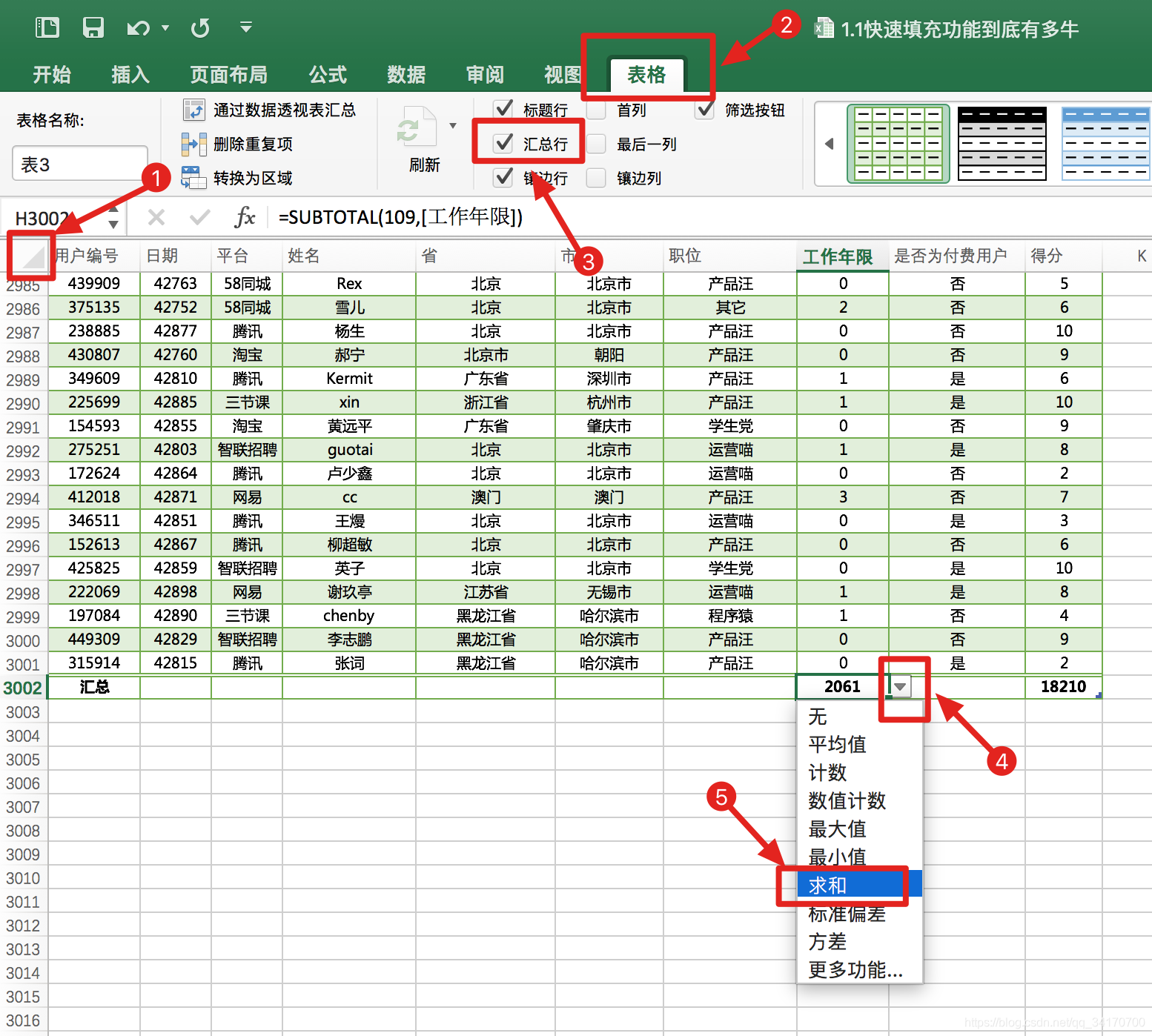Open the 审阅 ribbon tab
This screenshot has height=1036, width=1152.
pos(485,75)
